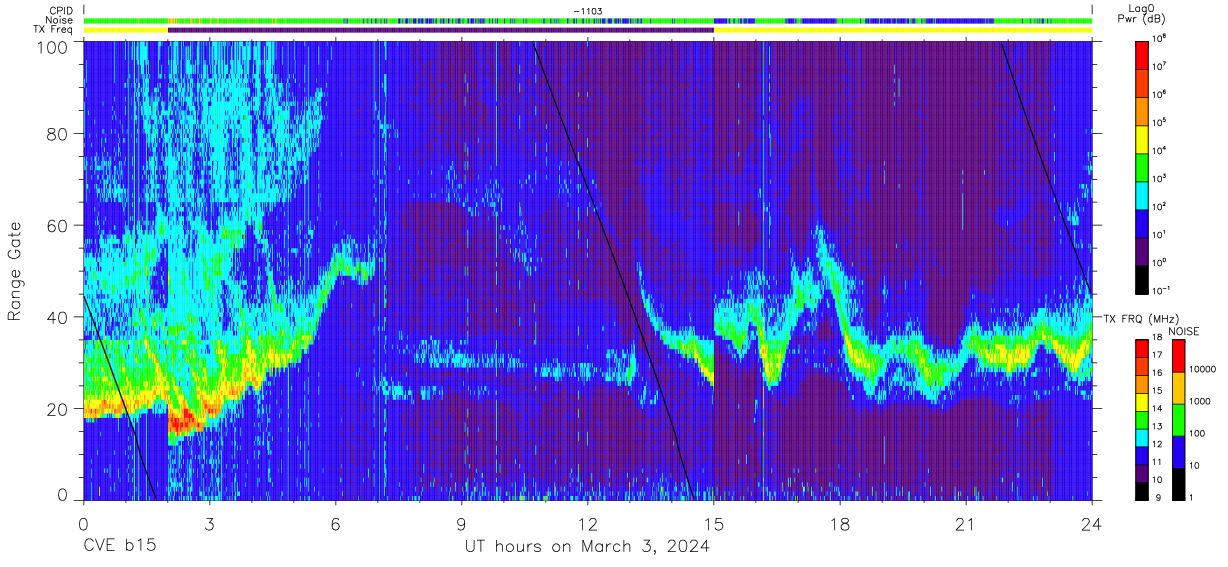Click the 15 tick on the UT hours axis

tap(714, 524)
